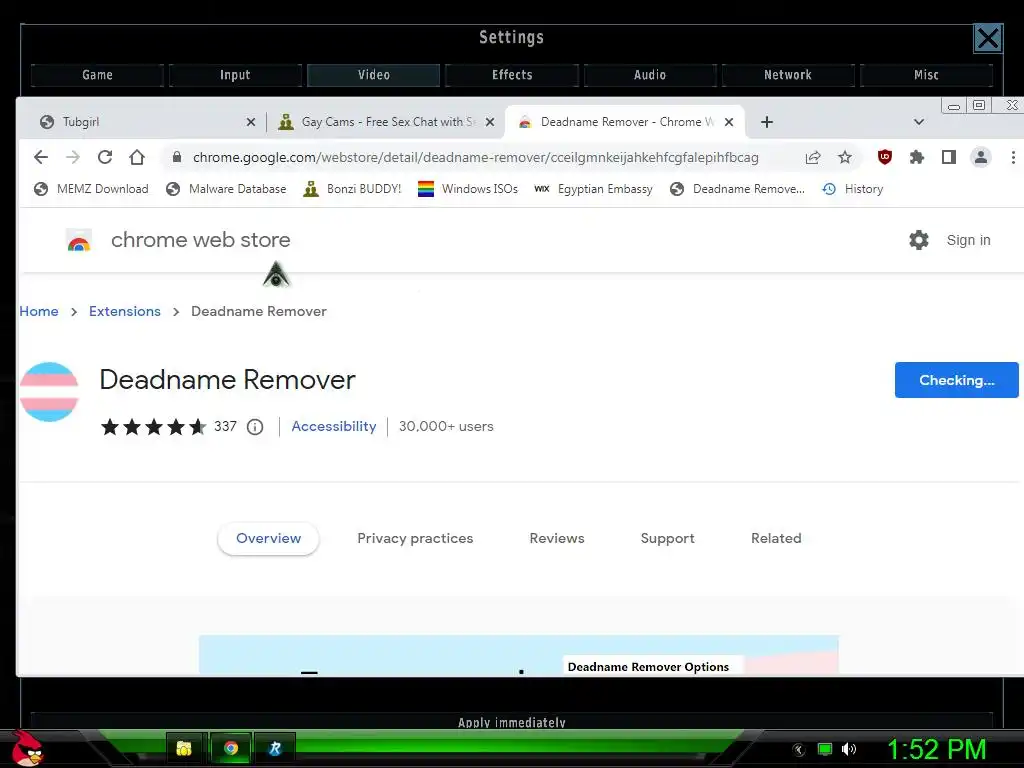Viewport: 1024px width, 768px height.
Task: Open the Network tab in Settings window
Action: coord(788,75)
